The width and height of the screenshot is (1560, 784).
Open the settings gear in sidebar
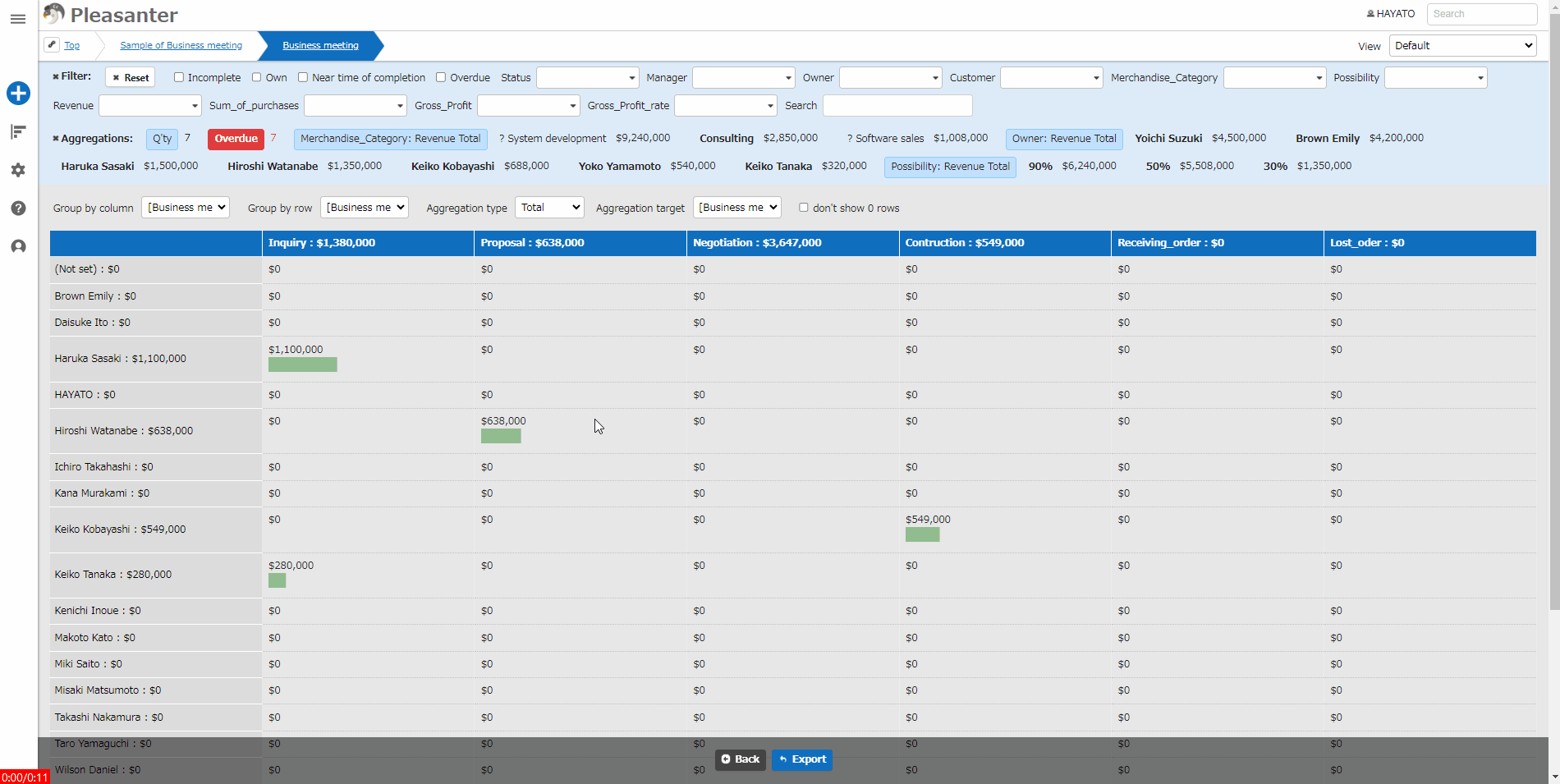coord(18,170)
